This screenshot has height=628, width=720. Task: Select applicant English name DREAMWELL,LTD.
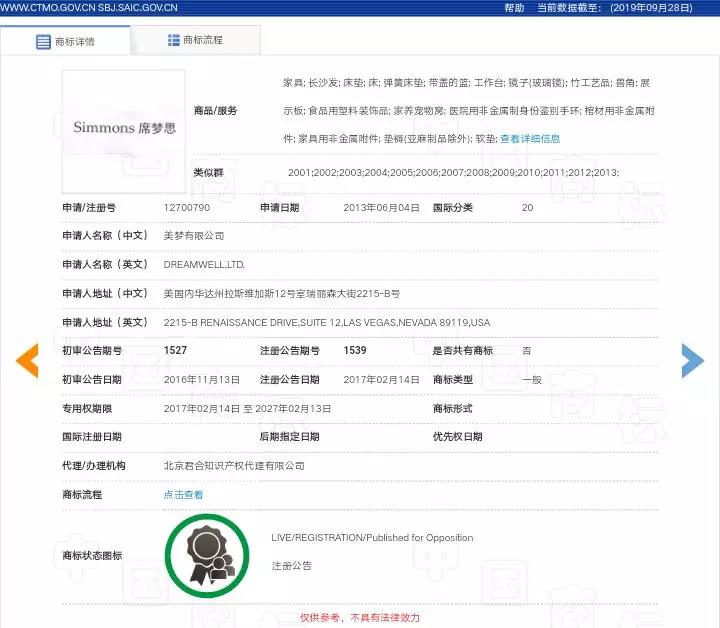204,264
